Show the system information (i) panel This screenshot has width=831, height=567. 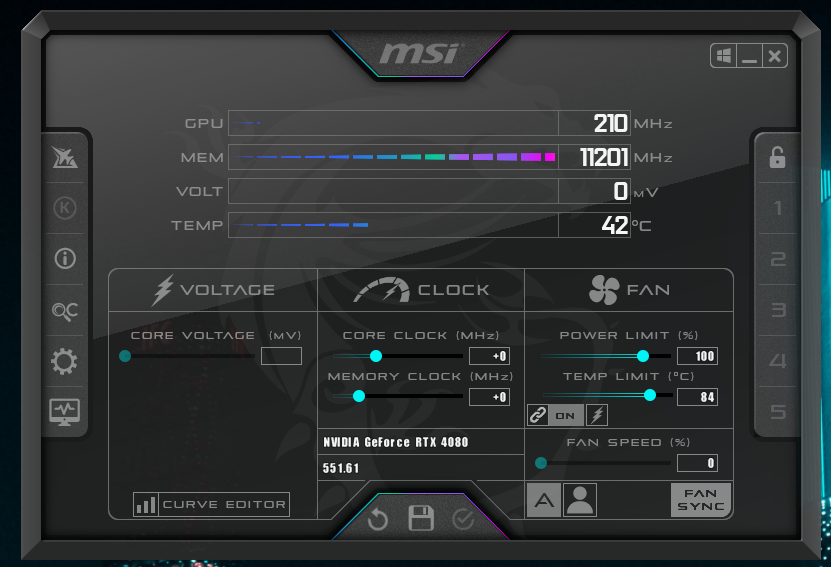coord(65,259)
